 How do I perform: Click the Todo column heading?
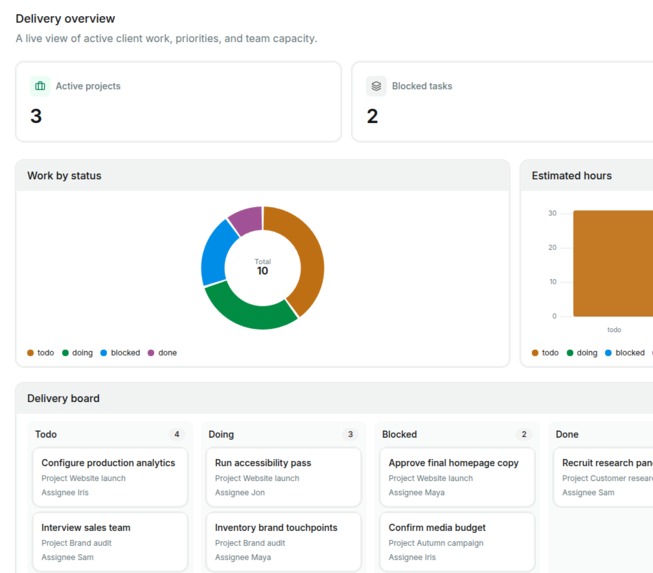(46, 434)
